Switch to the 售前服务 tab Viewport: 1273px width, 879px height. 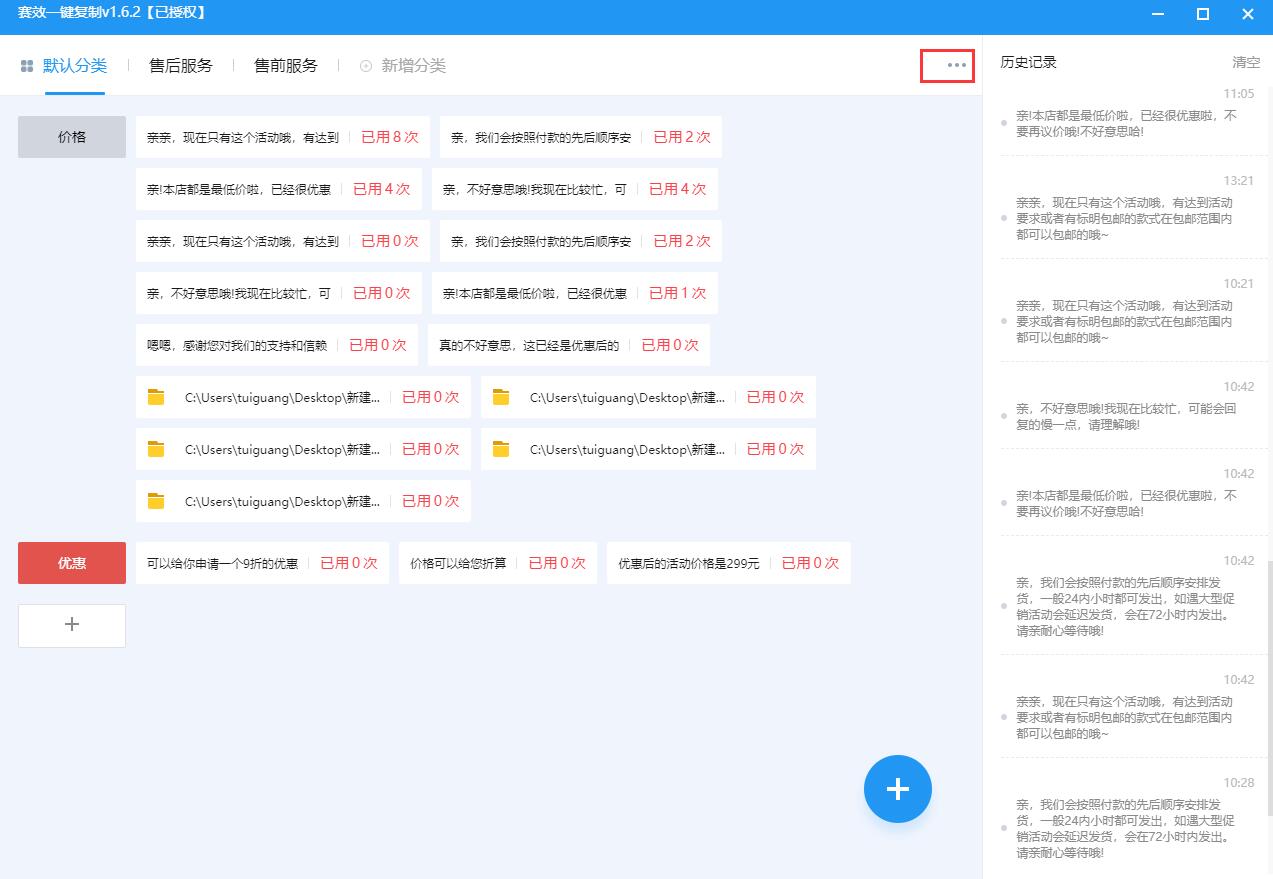[283, 65]
